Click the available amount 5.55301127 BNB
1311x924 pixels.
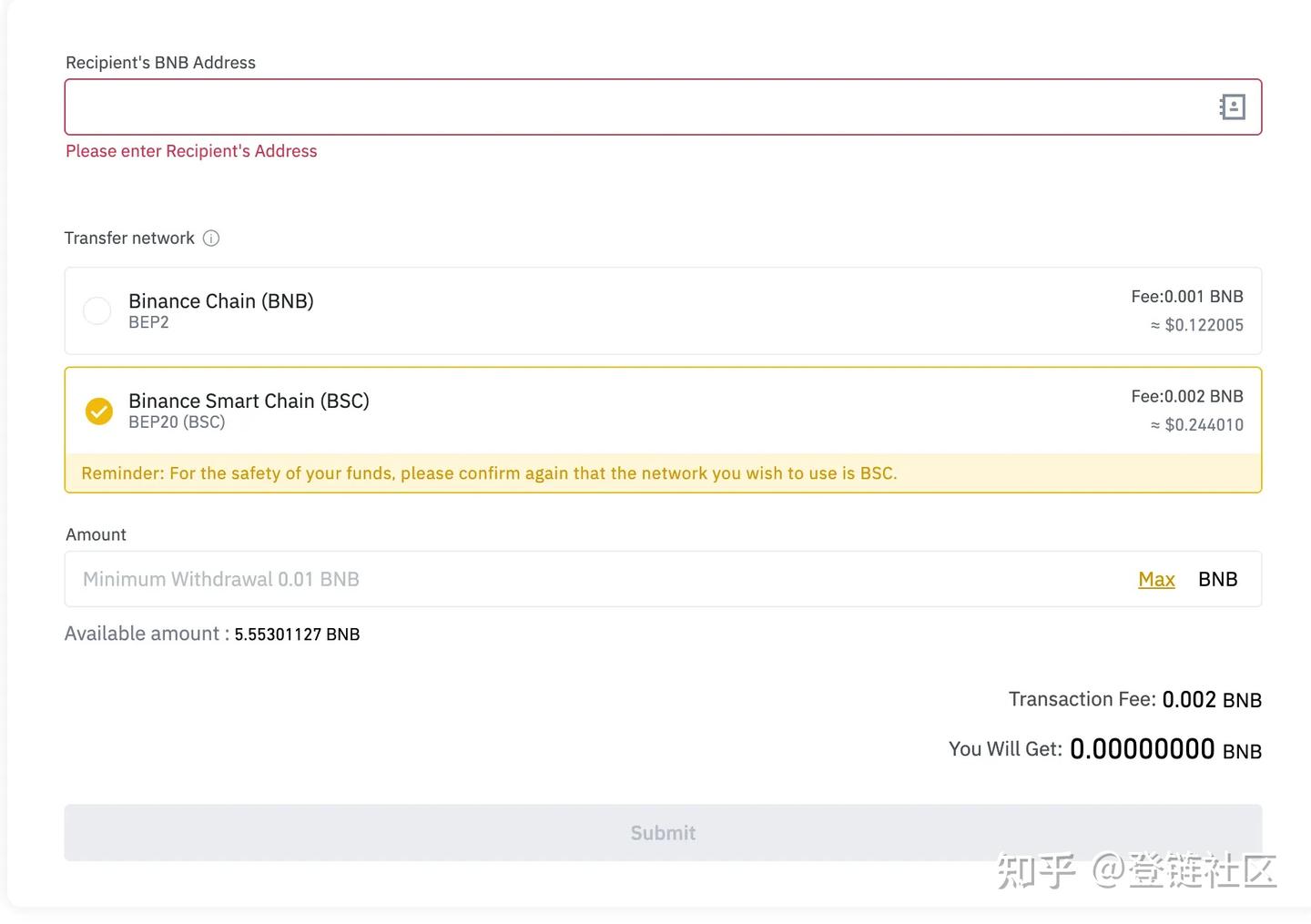click(x=297, y=635)
